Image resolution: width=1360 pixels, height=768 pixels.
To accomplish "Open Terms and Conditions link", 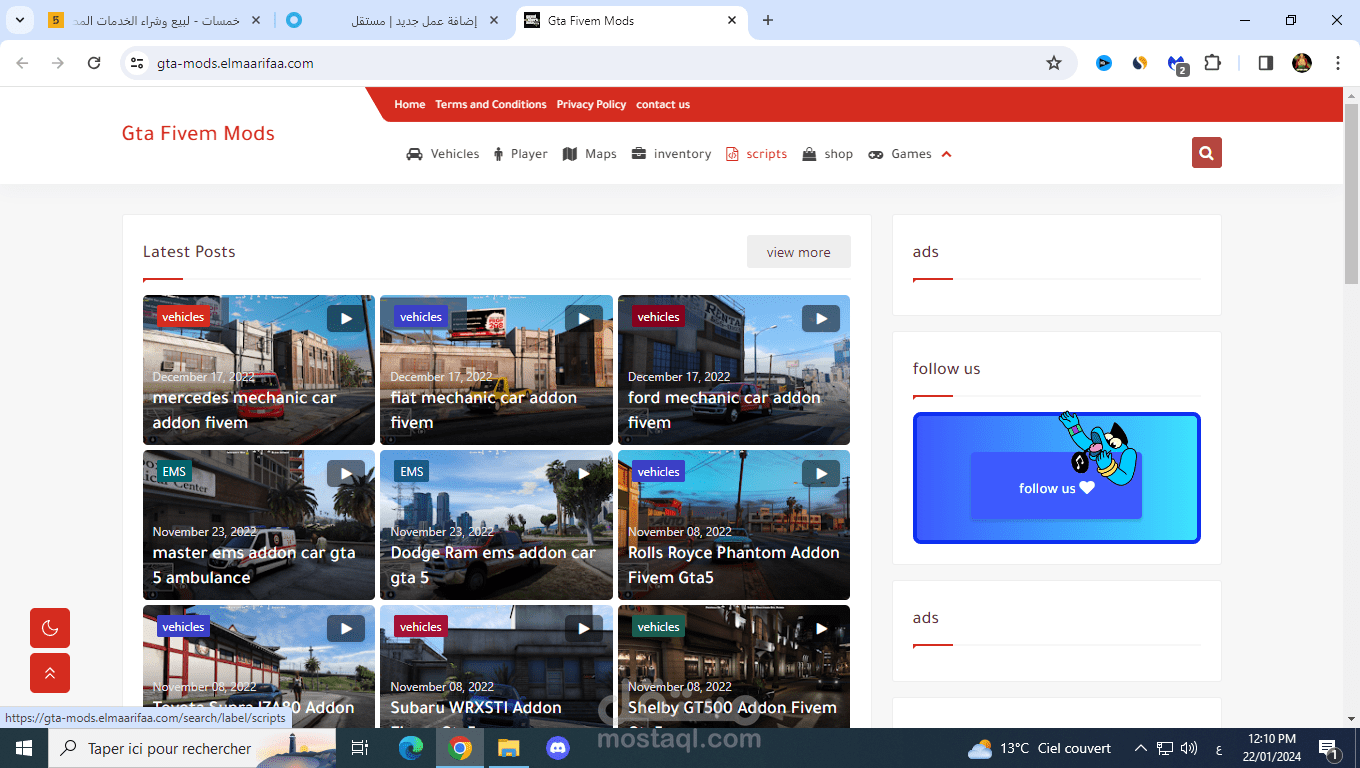I will click(x=491, y=104).
